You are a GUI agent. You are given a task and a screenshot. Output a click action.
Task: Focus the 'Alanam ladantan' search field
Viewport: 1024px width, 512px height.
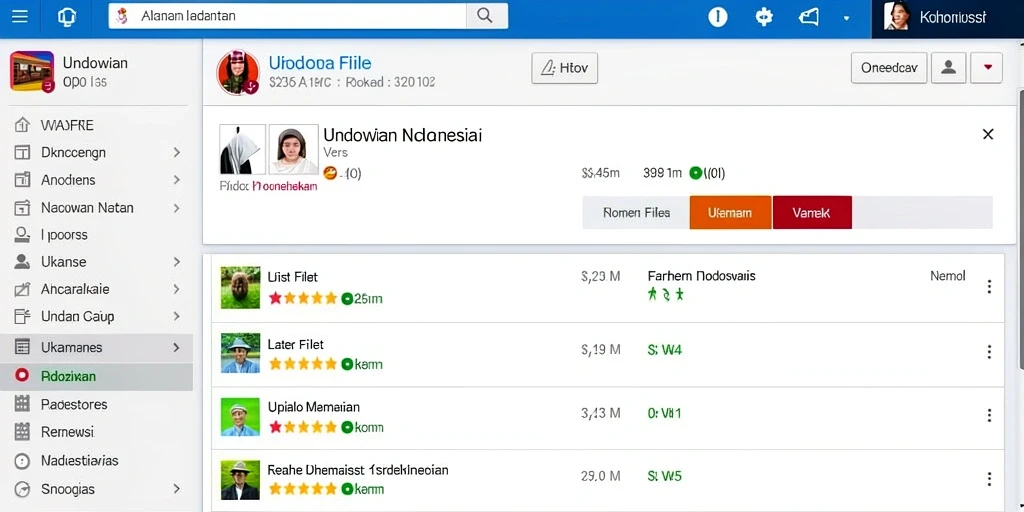coord(287,16)
